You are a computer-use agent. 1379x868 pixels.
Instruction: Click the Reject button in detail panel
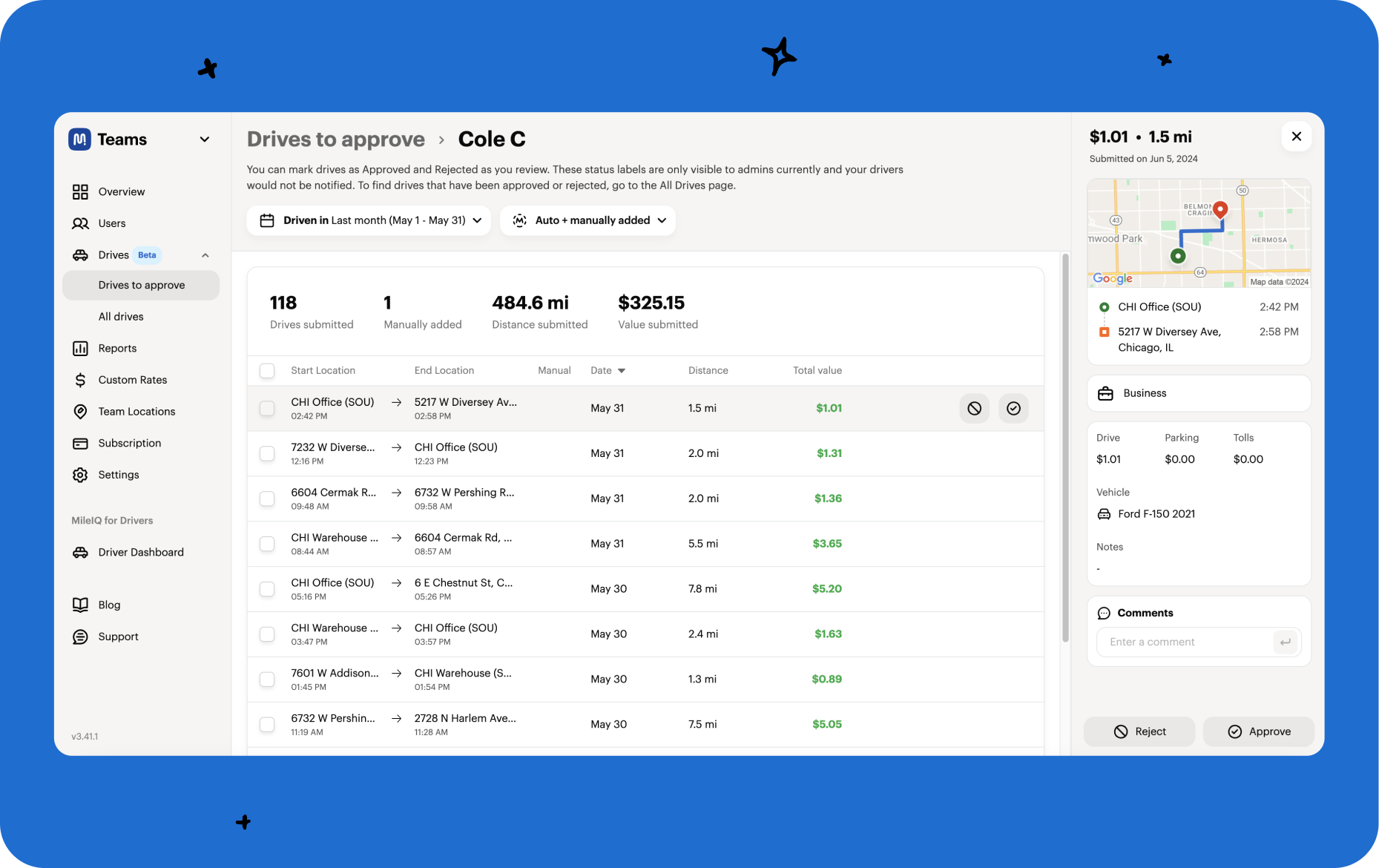click(1139, 732)
